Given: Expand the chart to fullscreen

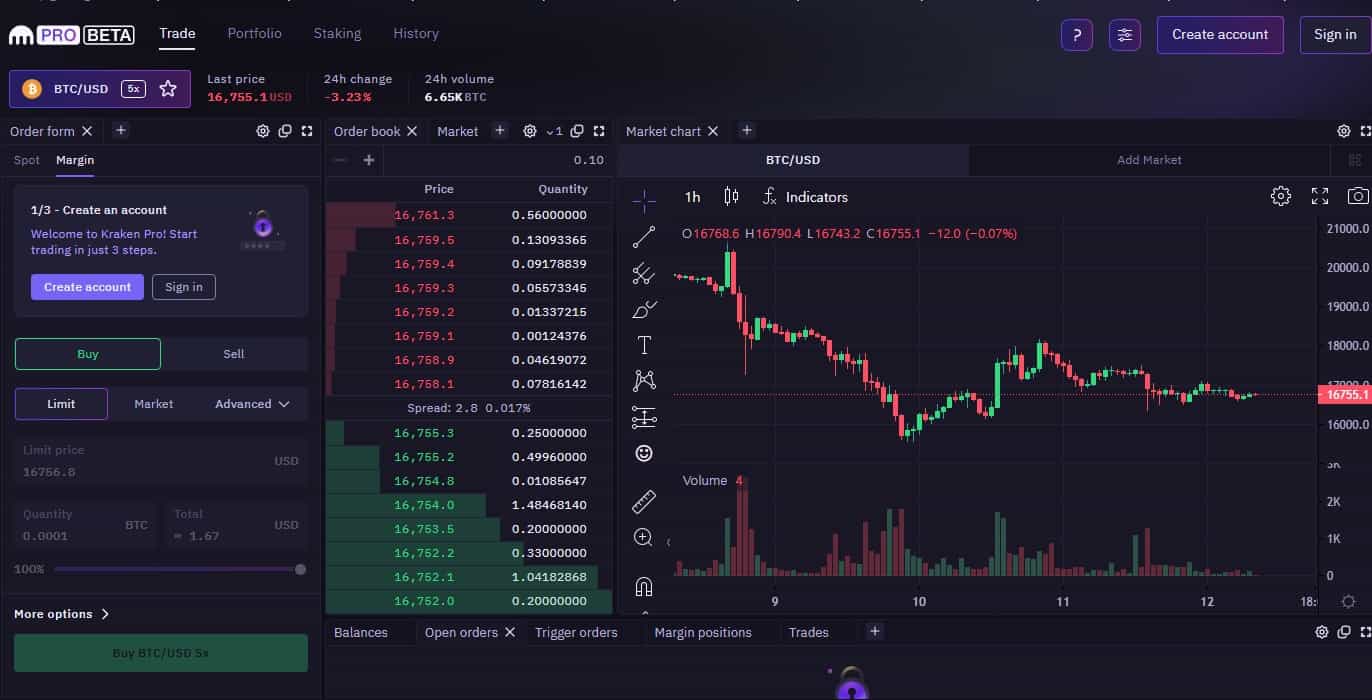Looking at the screenshot, I should pos(1319,196).
